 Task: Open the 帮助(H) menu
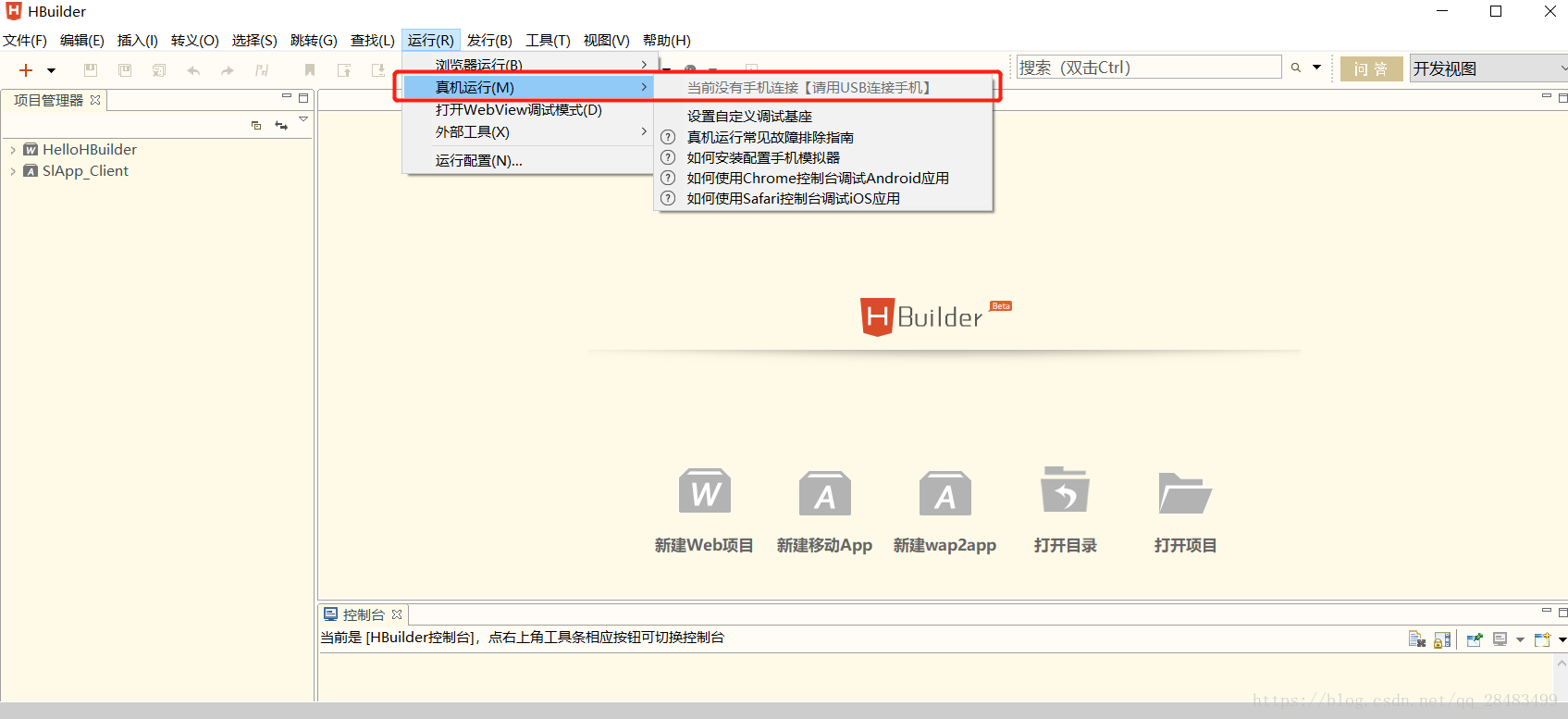point(667,41)
